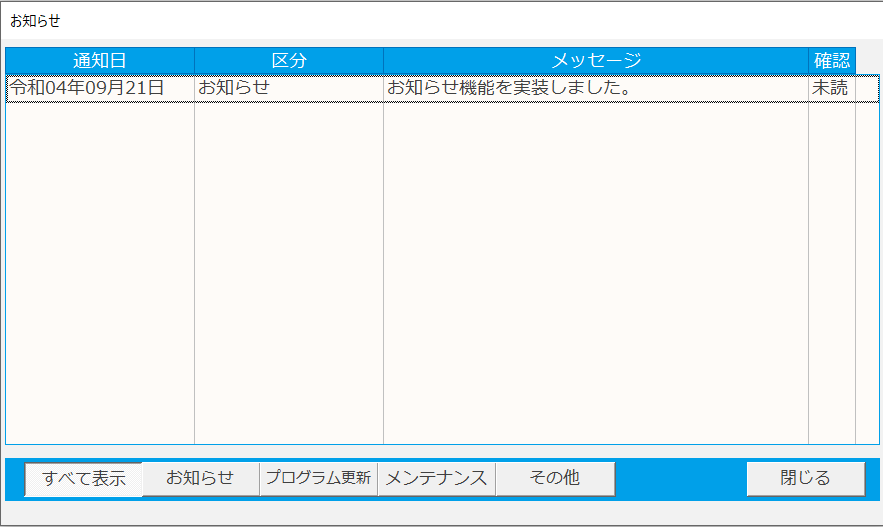Click empty space under the 通知日 column
This screenshot has width=883, height=527.
pyautogui.click(x=100, y=270)
